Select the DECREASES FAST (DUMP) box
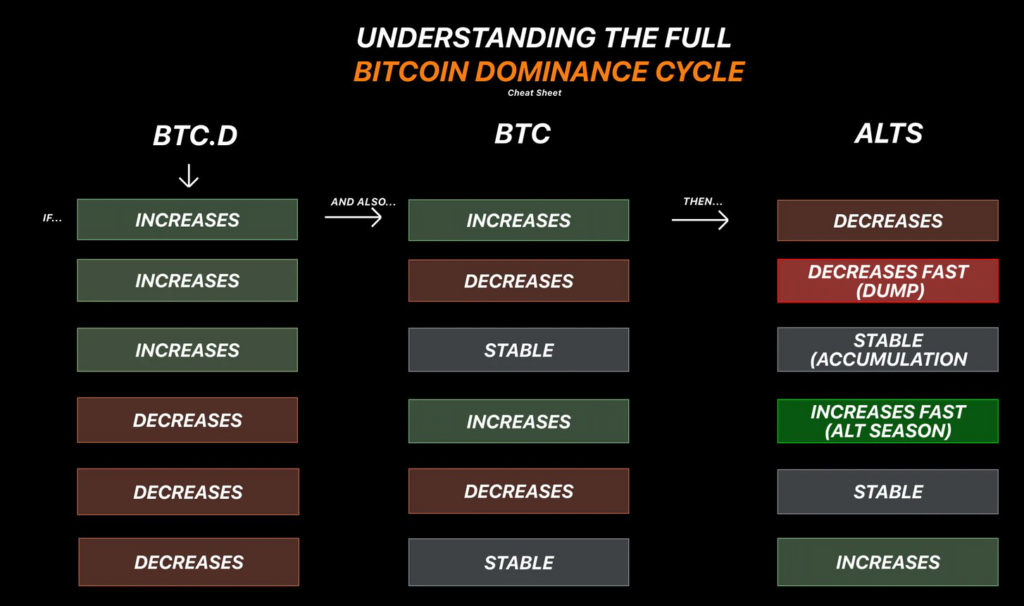Screen dimensions: 1024x606 [888, 281]
